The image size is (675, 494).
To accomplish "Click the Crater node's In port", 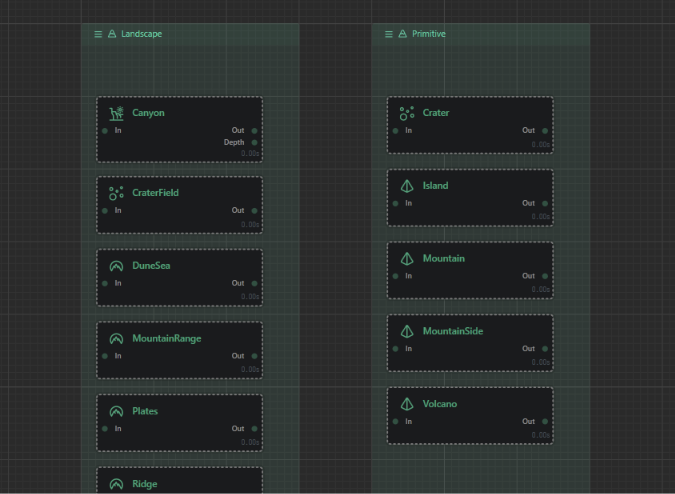I will (x=396, y=131).
